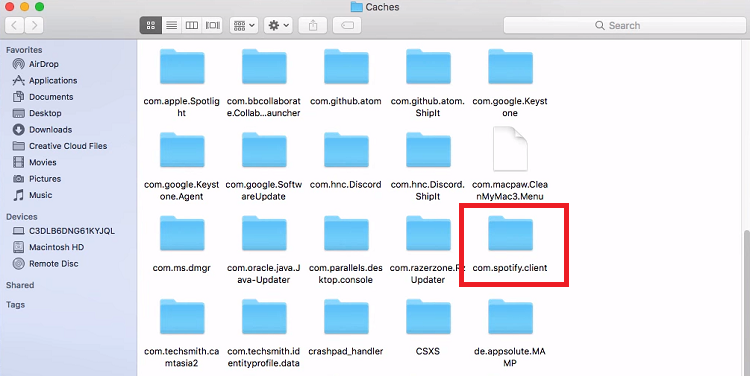
Task: Select the com.google.Keystone folder icon
Action: 510,67
